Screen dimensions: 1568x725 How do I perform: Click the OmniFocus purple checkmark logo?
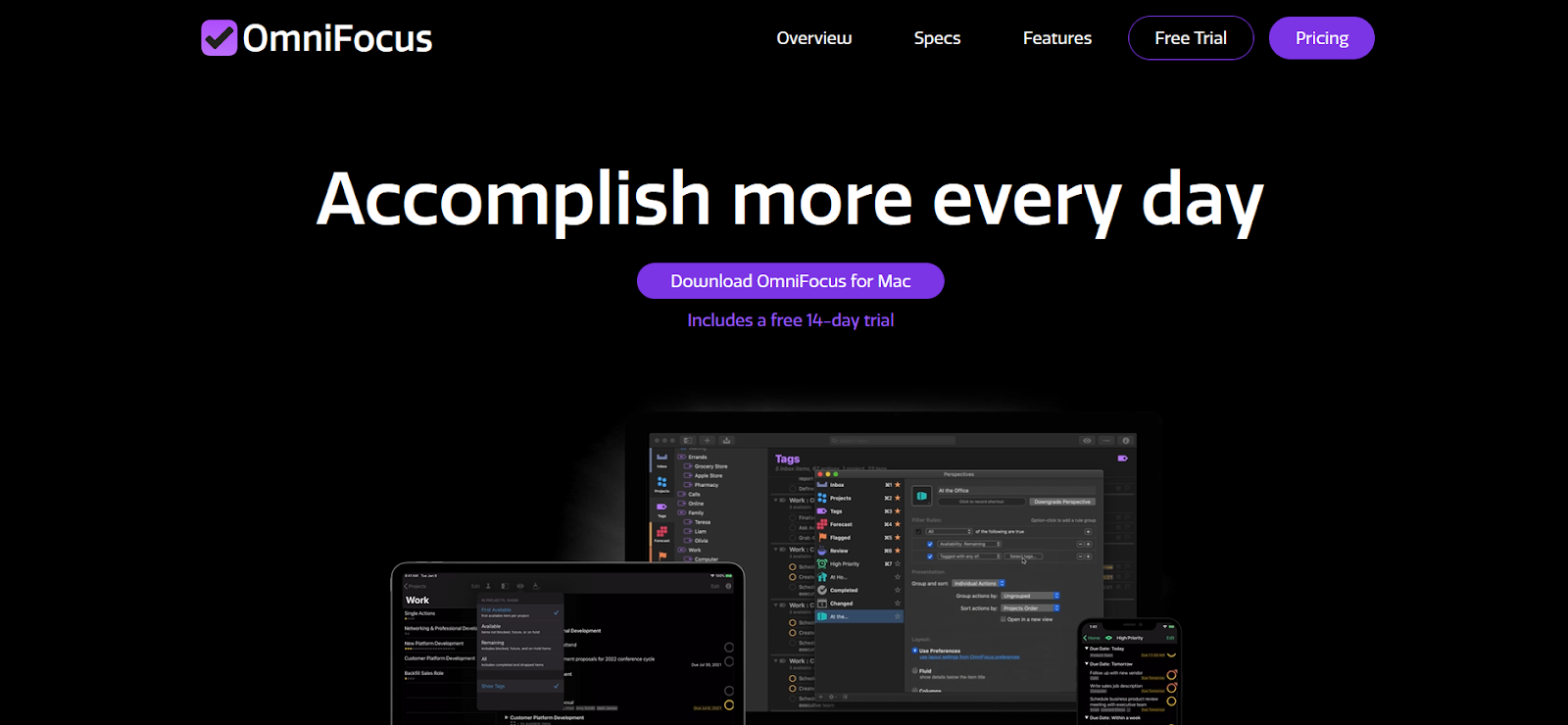[x=220, y=38]
